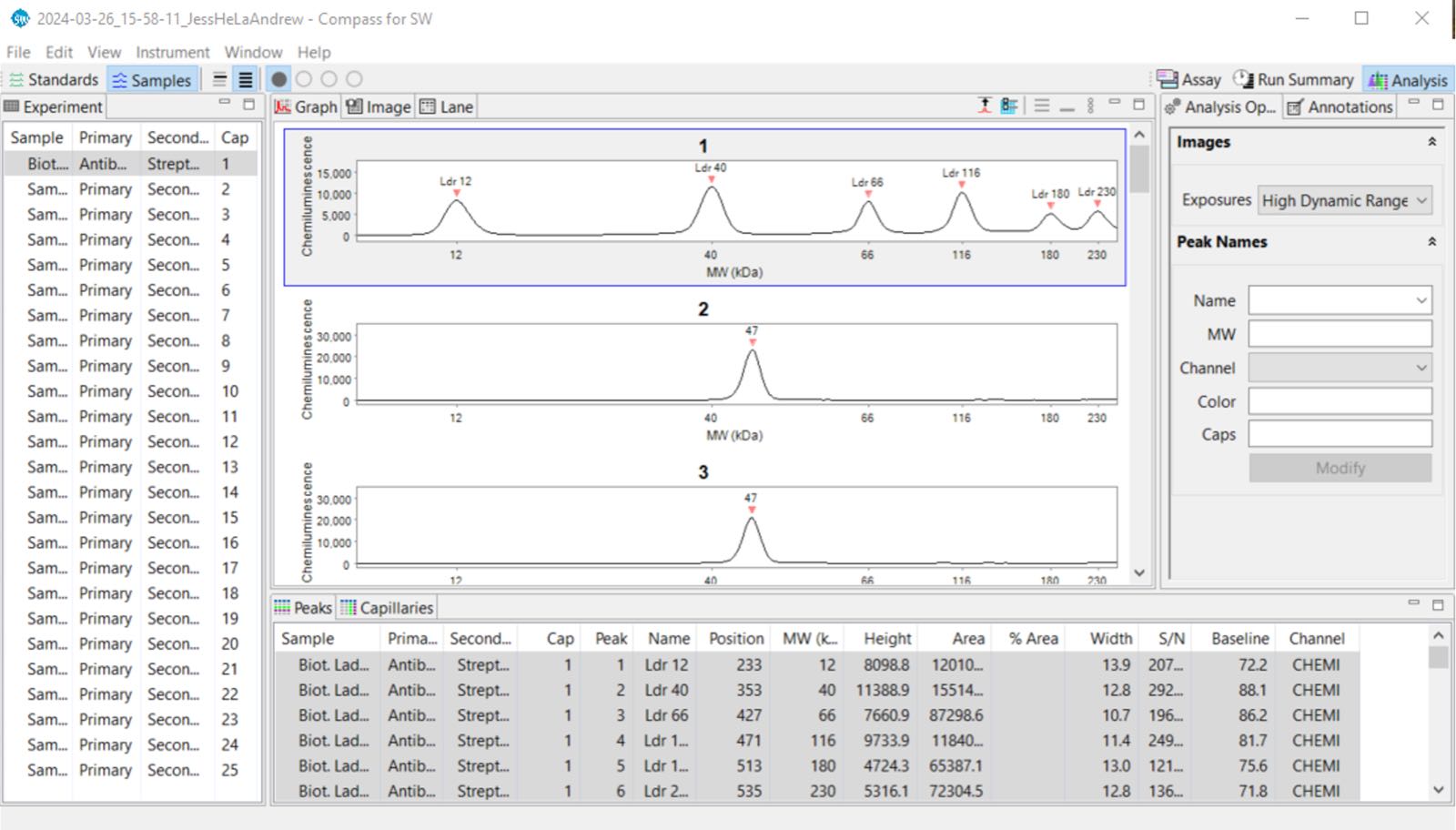Select multiple view with the four-line icon

[245, 79]
